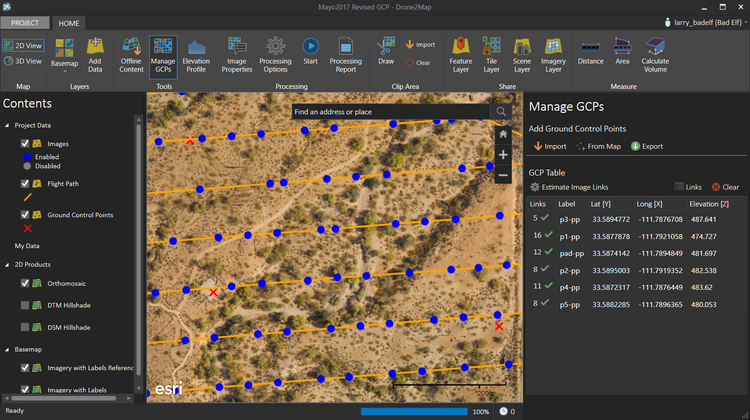Viewport: 750px width, 420px height.
Task: Toggle the Orthomosaic layer checkbox
Action: tap(25, 283)
